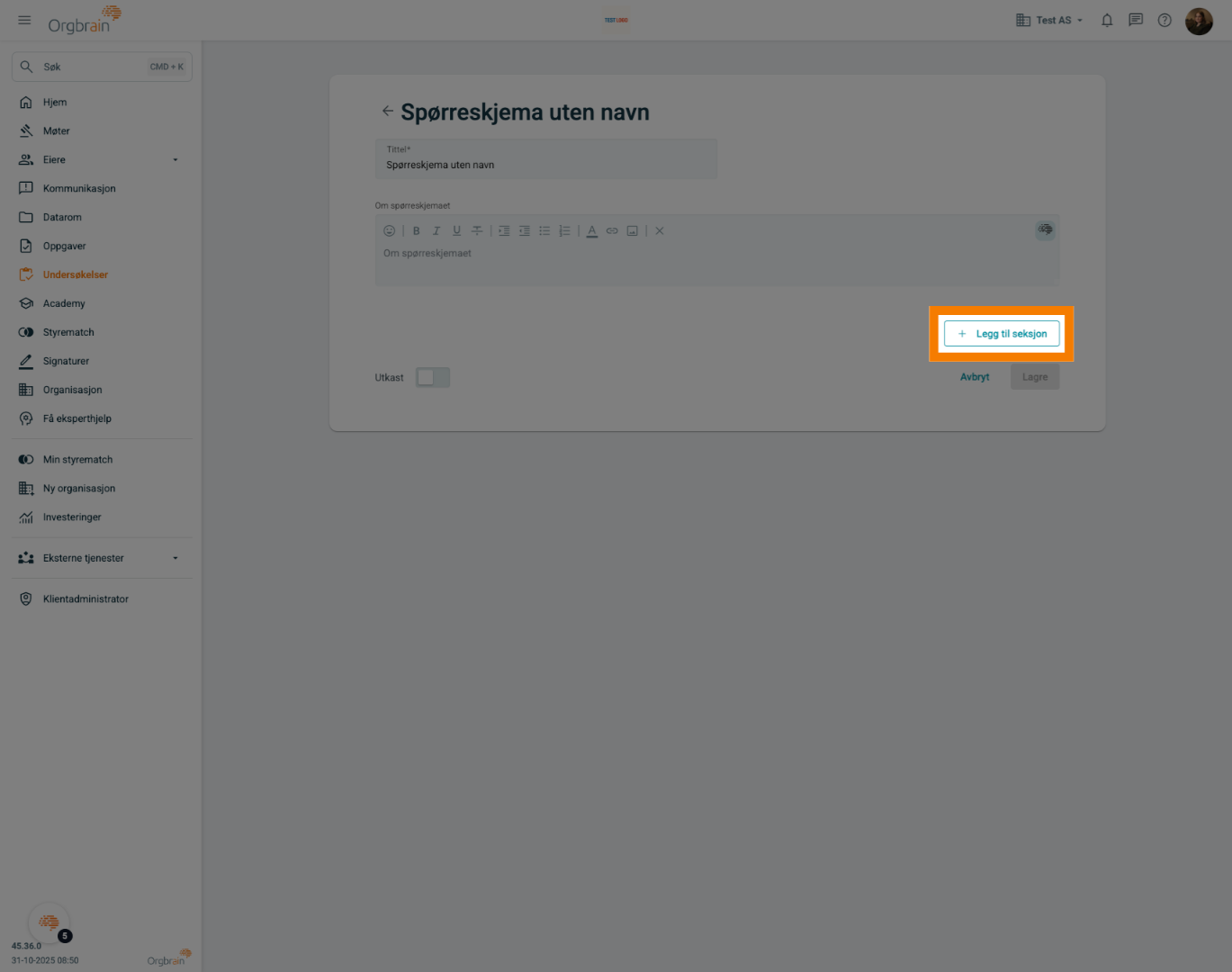The width and height of the screenshot is (1232, 972).
Task: Open the floating Orgbrain assistant bubble
Action: pos(49,922)
